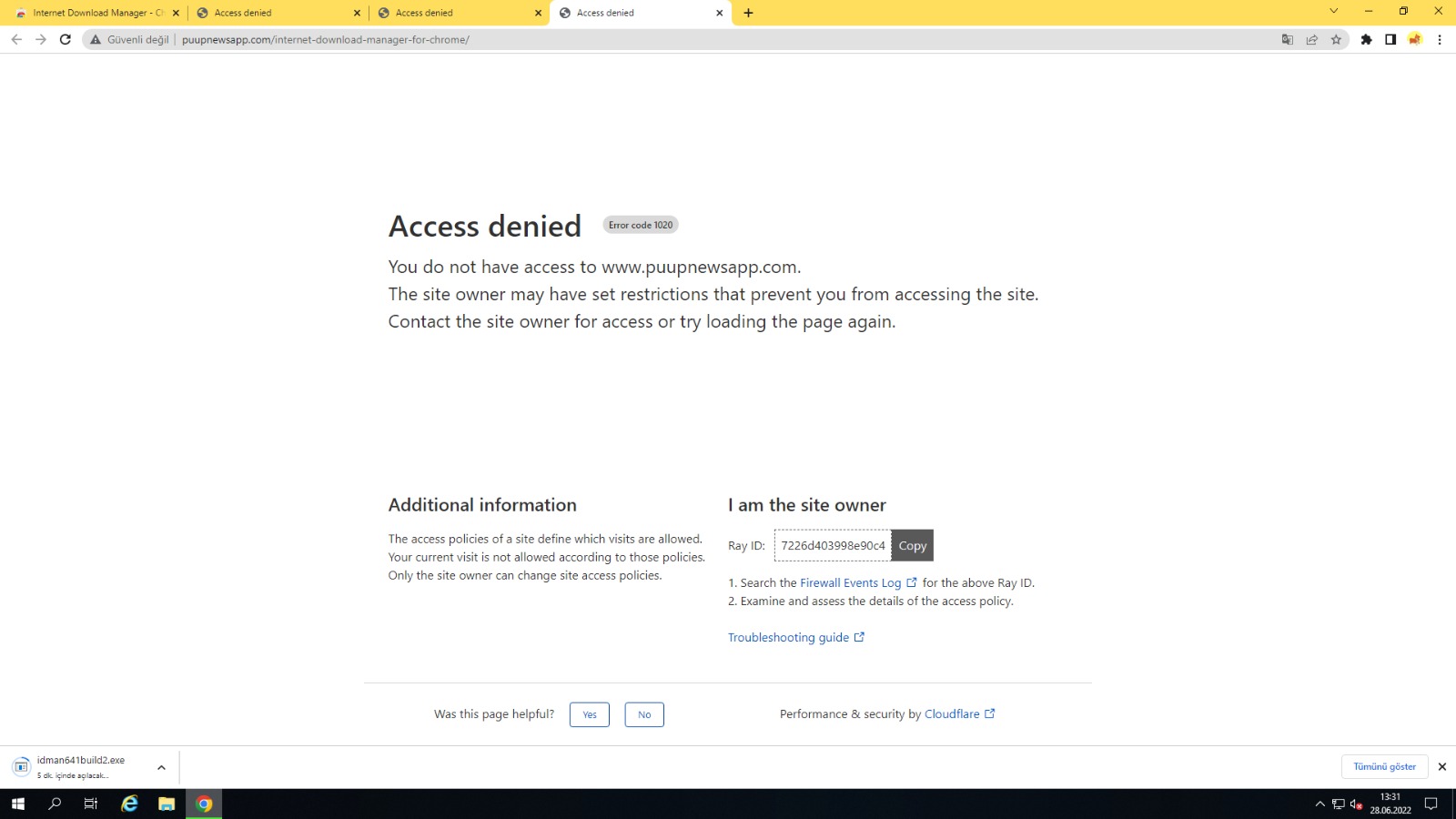Show hidden system tray icons
1456x819 pixels.
(x=1319, y=804)
